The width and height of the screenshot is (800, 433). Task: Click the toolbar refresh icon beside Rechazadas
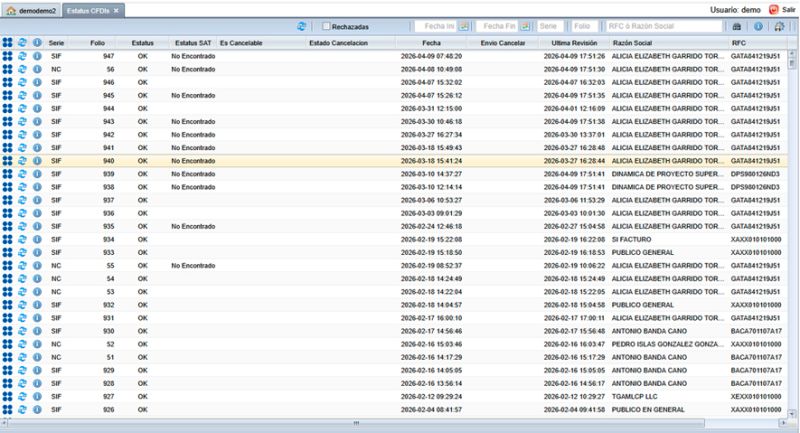coord(301,26)
